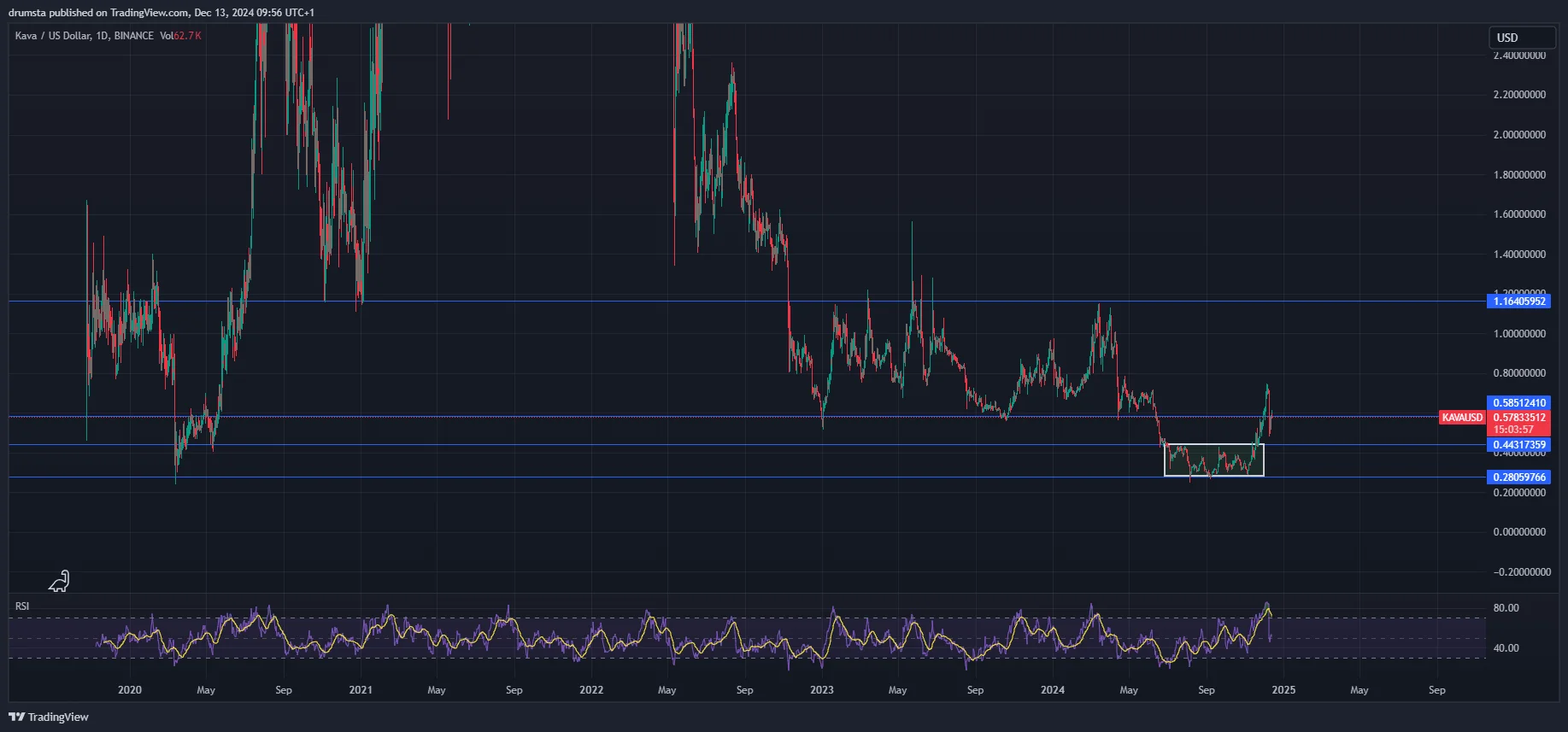Click the 1.60000000 price axis label

(1519, 214)
